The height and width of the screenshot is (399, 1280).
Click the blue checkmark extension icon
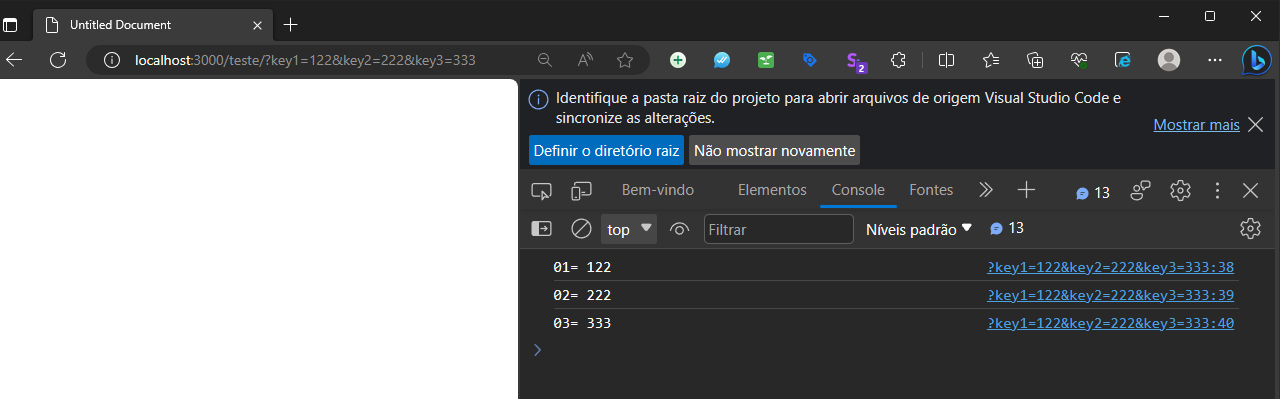click(722, 60)
